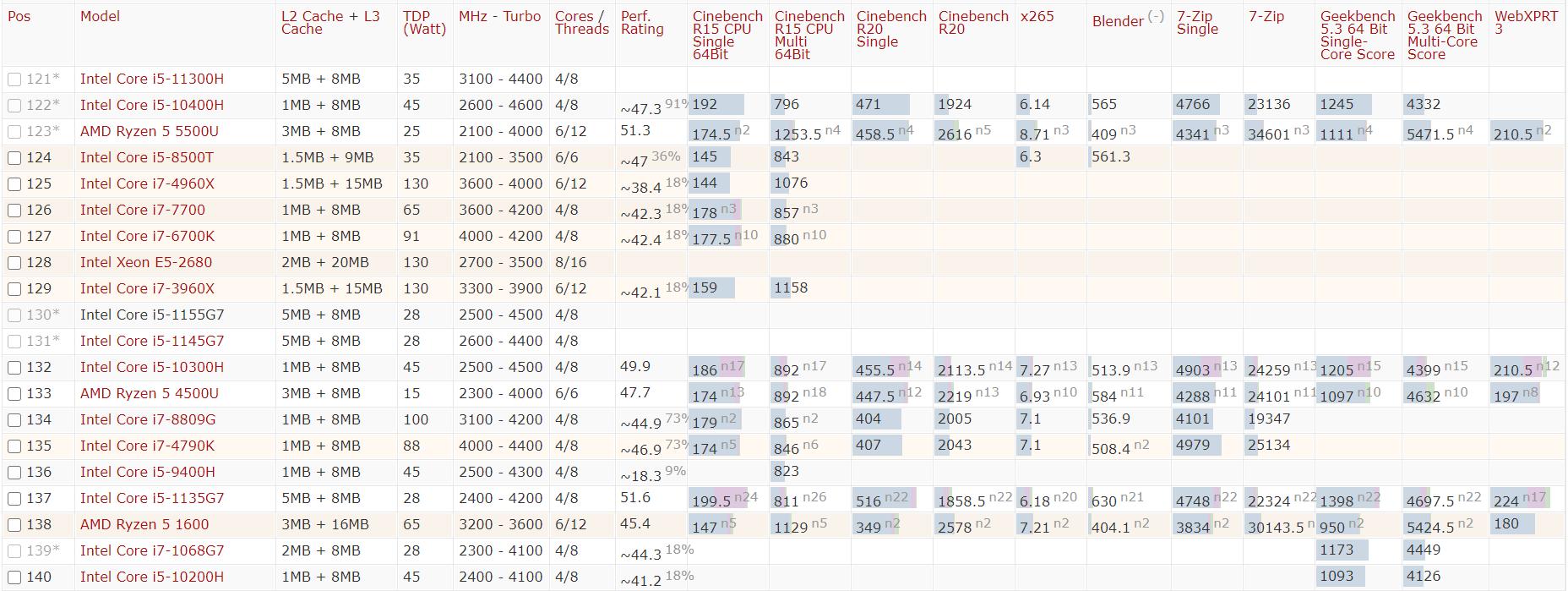Image resolution: width=1568 pixels, height=591 pixels.
Task: Click Cinebench R15 Multi value 1158
Action: tap(792, 288)
